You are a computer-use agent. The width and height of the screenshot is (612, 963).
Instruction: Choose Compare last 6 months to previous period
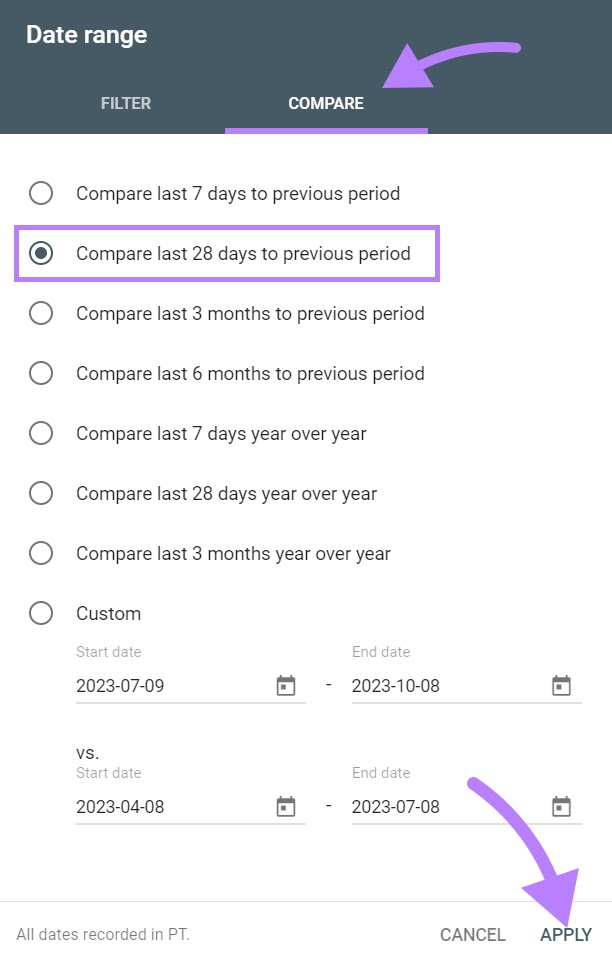pos(41,374)
